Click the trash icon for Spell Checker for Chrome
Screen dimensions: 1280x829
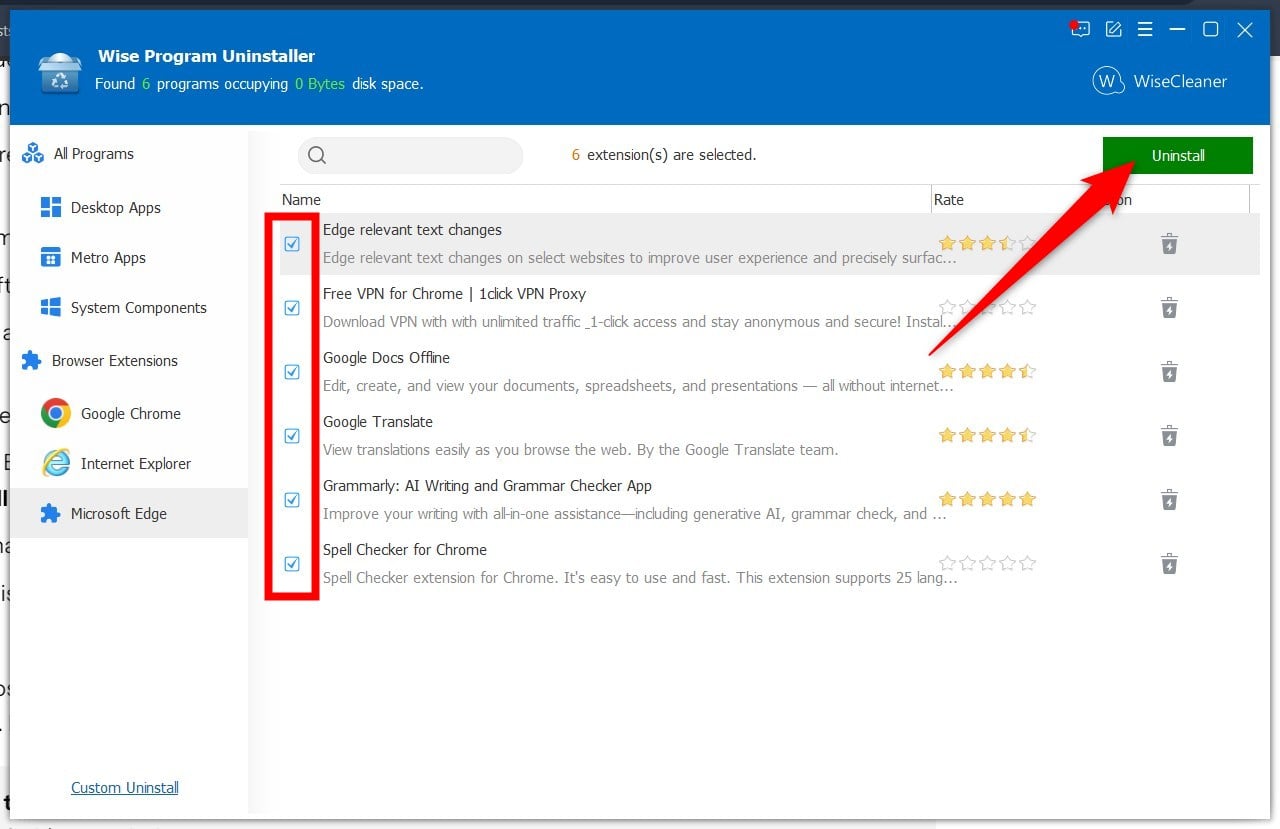[x=1169, y=564]
